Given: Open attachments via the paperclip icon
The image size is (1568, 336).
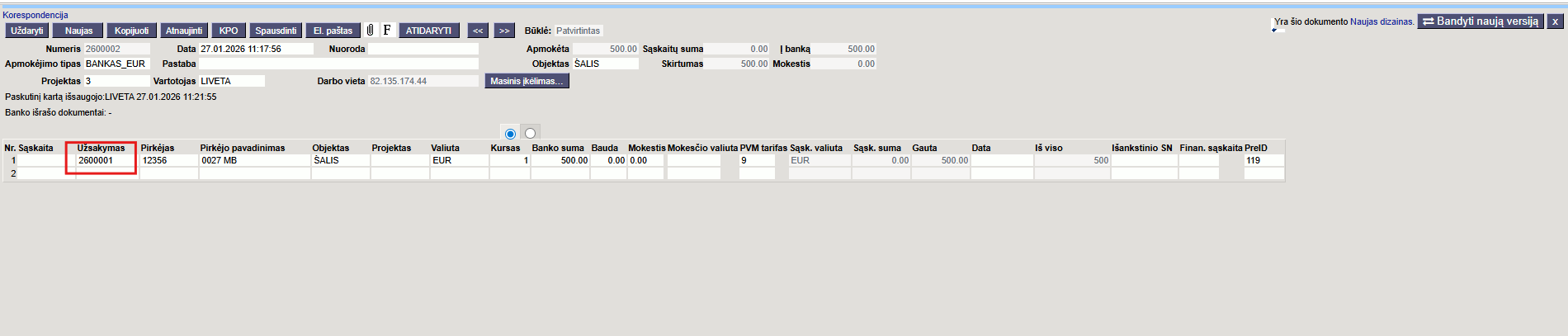Looking at the screenshot, I should (371, 31).
